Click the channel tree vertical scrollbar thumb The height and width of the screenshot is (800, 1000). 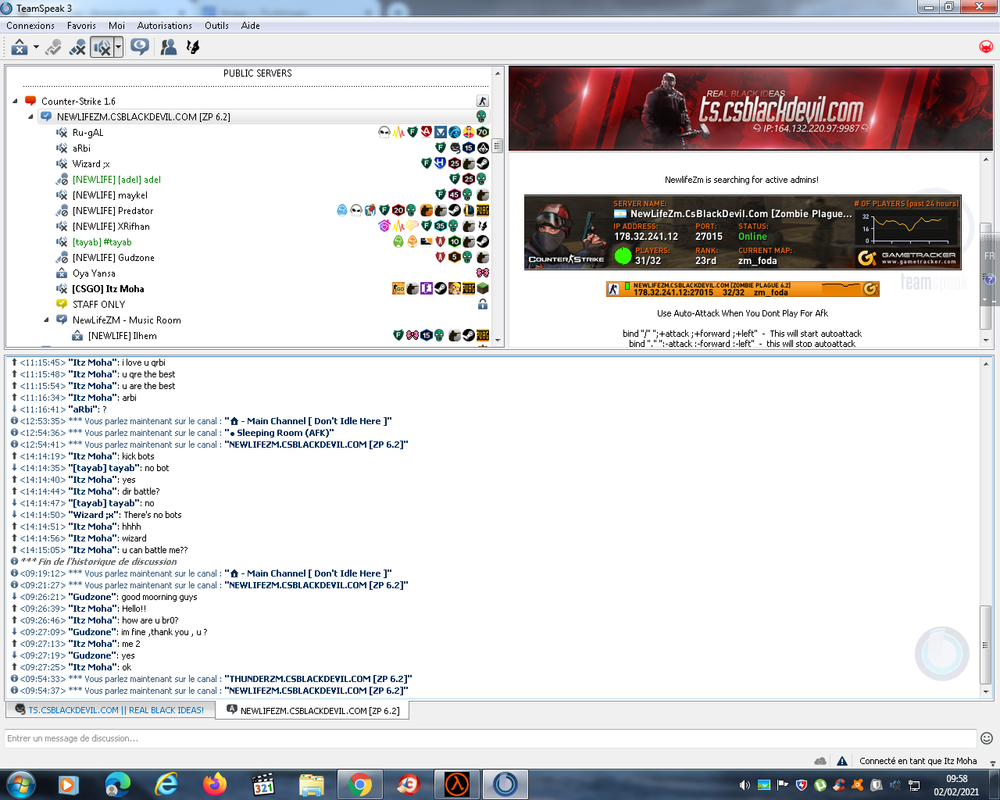pos(497,145)
